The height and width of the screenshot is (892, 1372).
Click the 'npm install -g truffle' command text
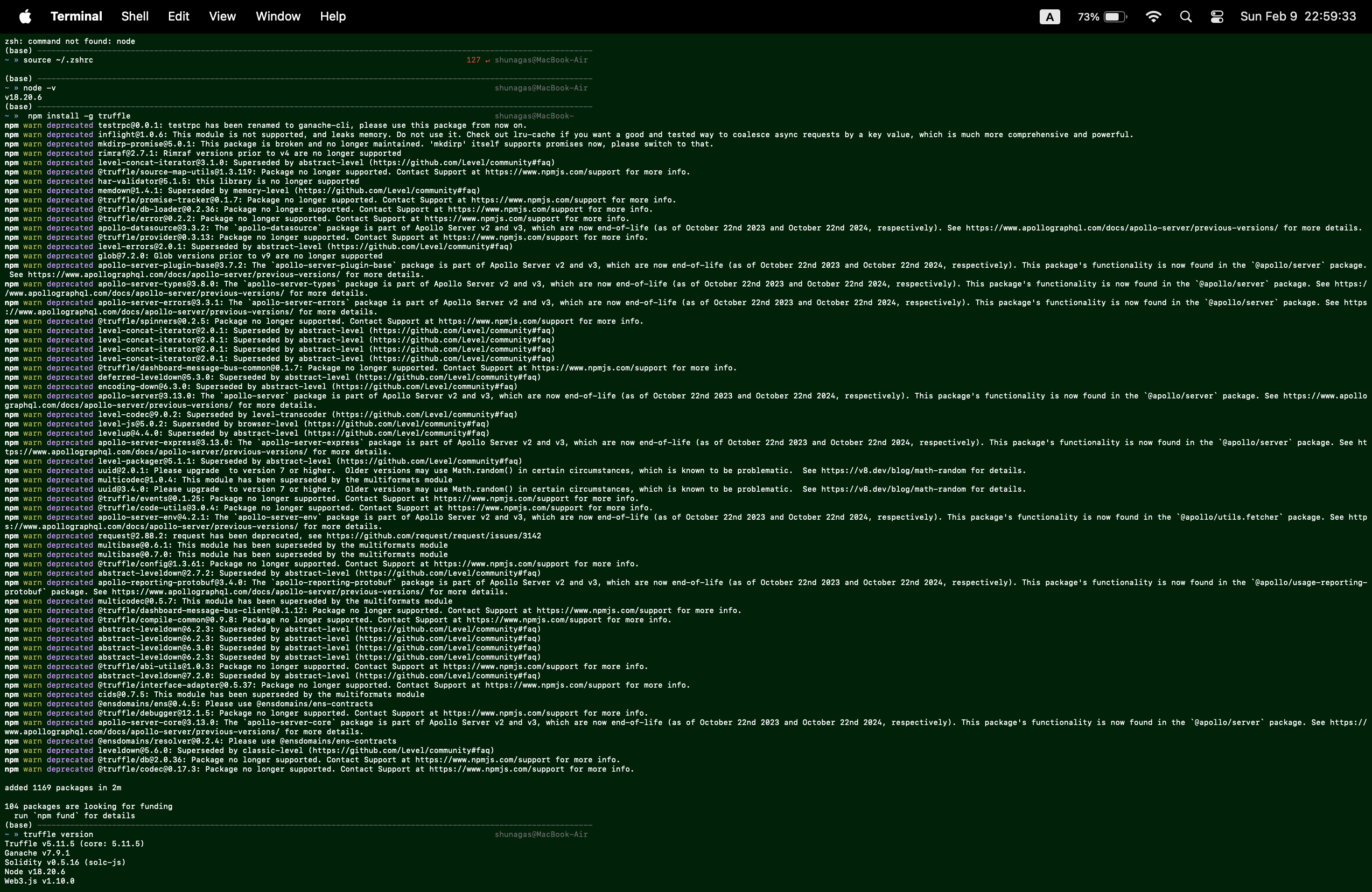pyautogui.click(x=79, y=116)
